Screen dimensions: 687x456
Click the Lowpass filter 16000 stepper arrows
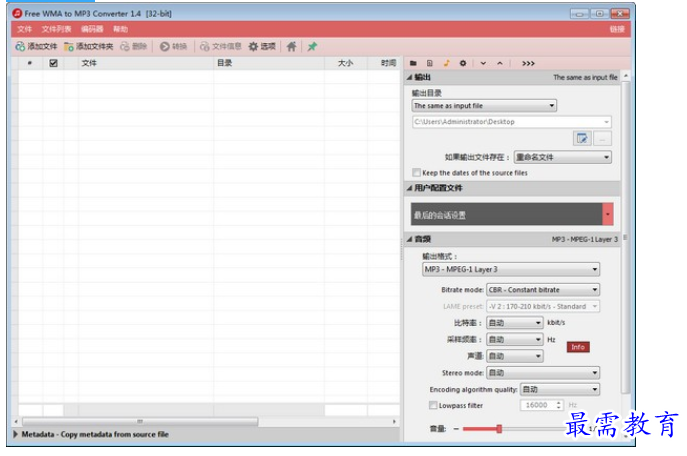559,405
